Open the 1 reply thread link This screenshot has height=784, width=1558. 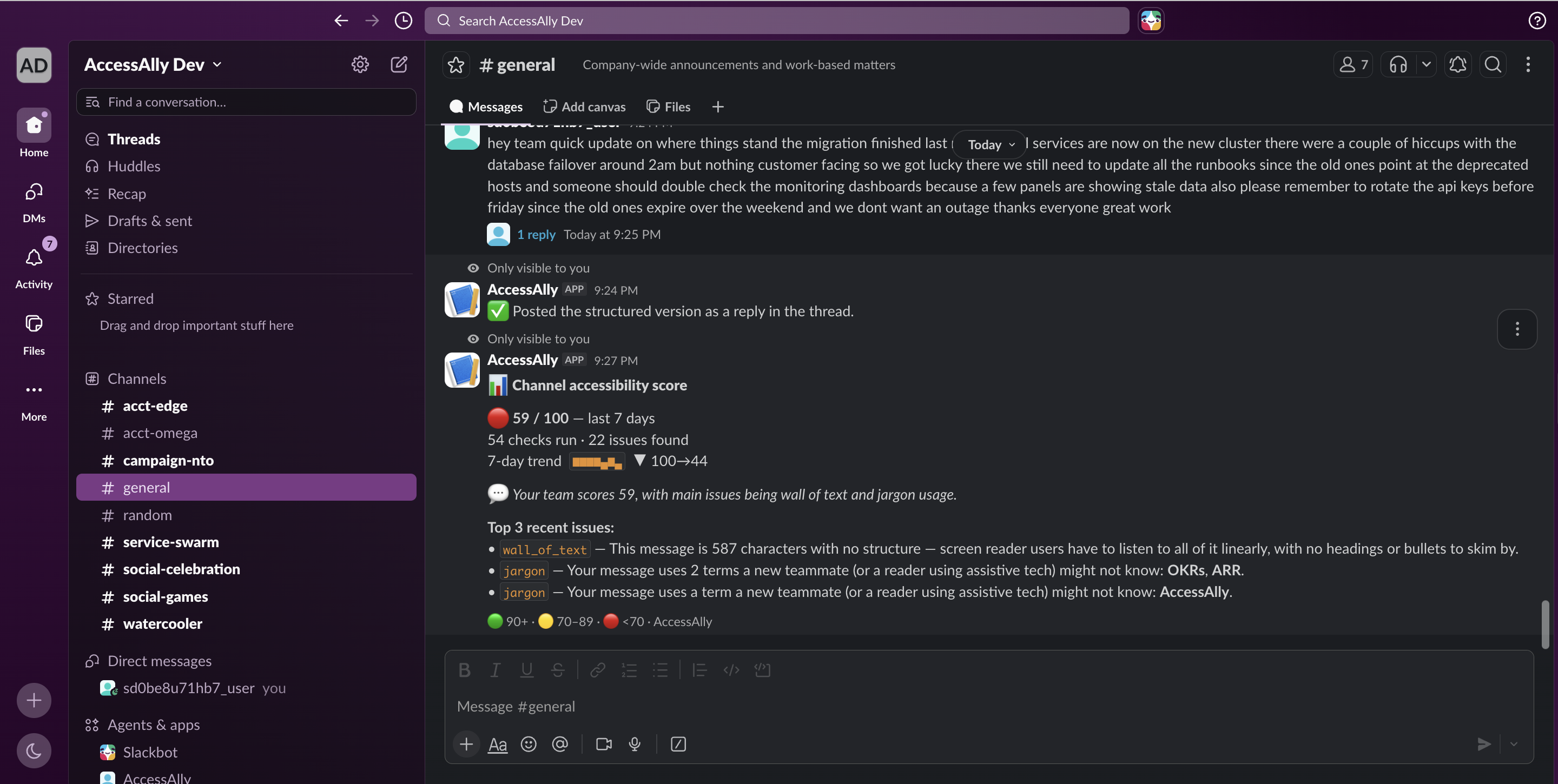pos(536,235)
